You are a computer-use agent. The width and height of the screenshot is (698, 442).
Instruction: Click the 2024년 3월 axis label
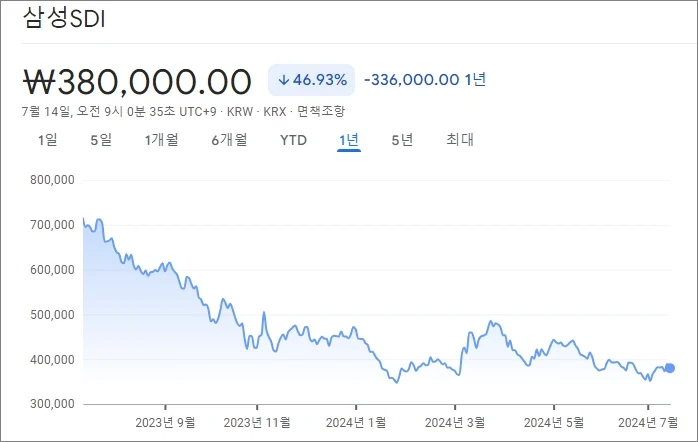455,422
